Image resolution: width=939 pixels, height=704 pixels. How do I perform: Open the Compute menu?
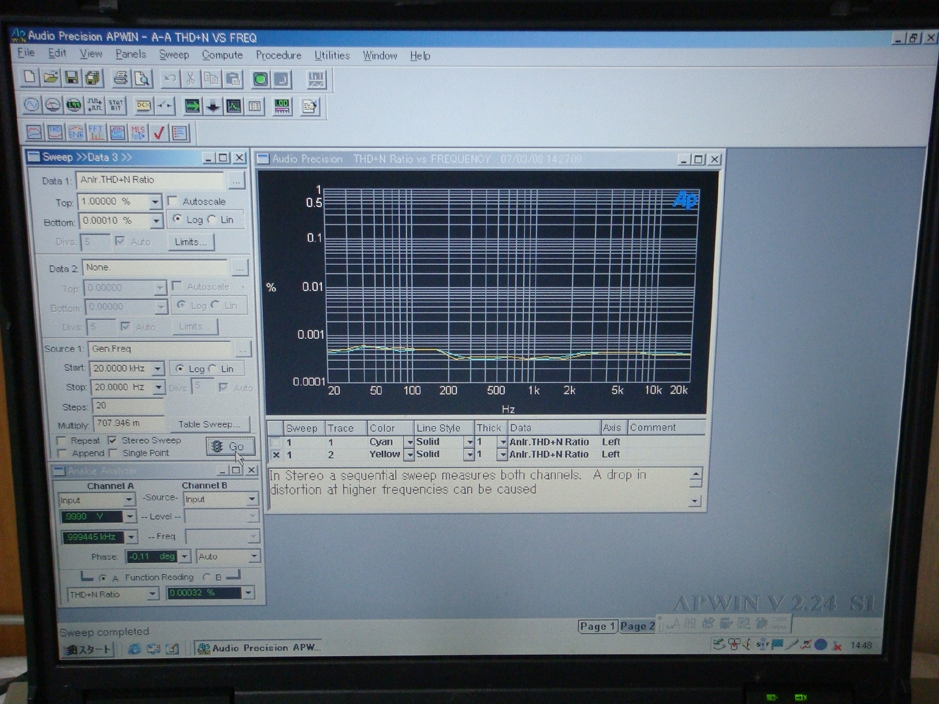pos(222,55)
